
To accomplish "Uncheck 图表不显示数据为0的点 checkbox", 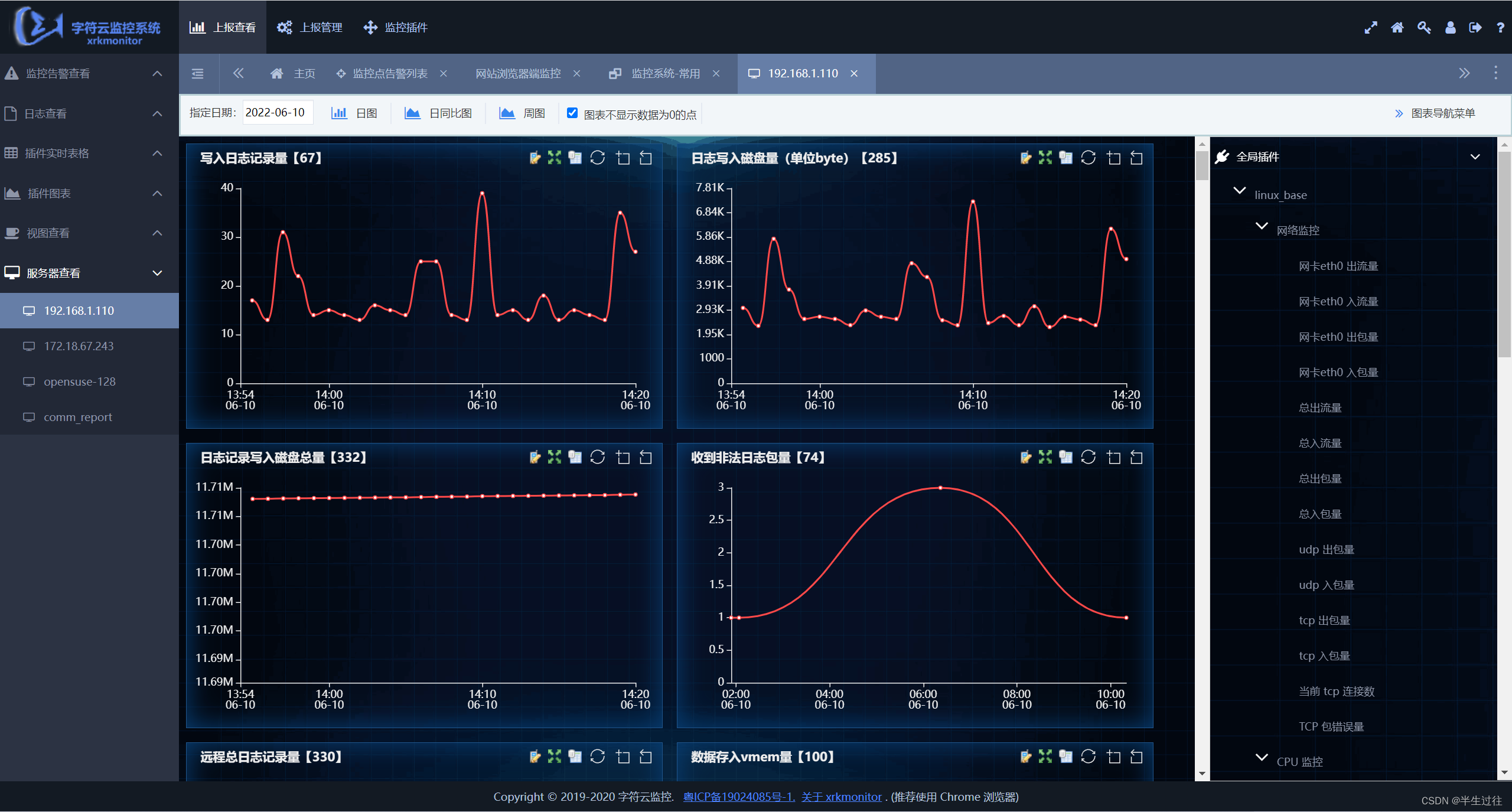I will click(572, 113).
